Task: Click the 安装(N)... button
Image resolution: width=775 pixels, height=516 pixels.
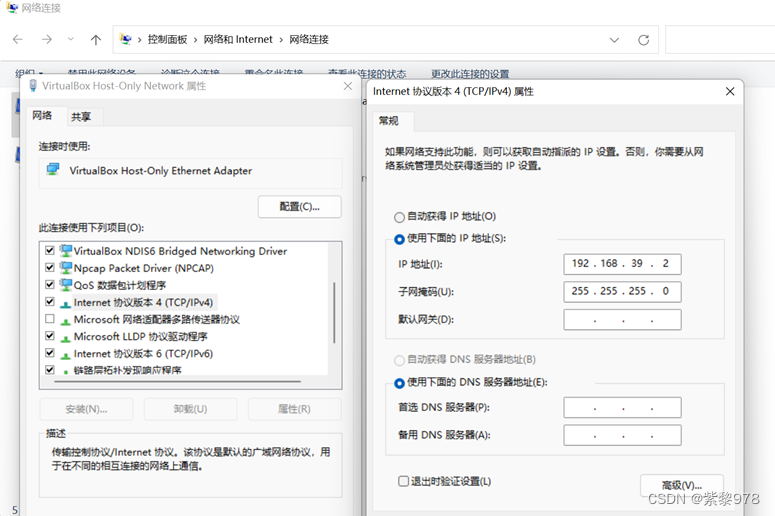Action: pyautogui.click(x=86, y=409)
